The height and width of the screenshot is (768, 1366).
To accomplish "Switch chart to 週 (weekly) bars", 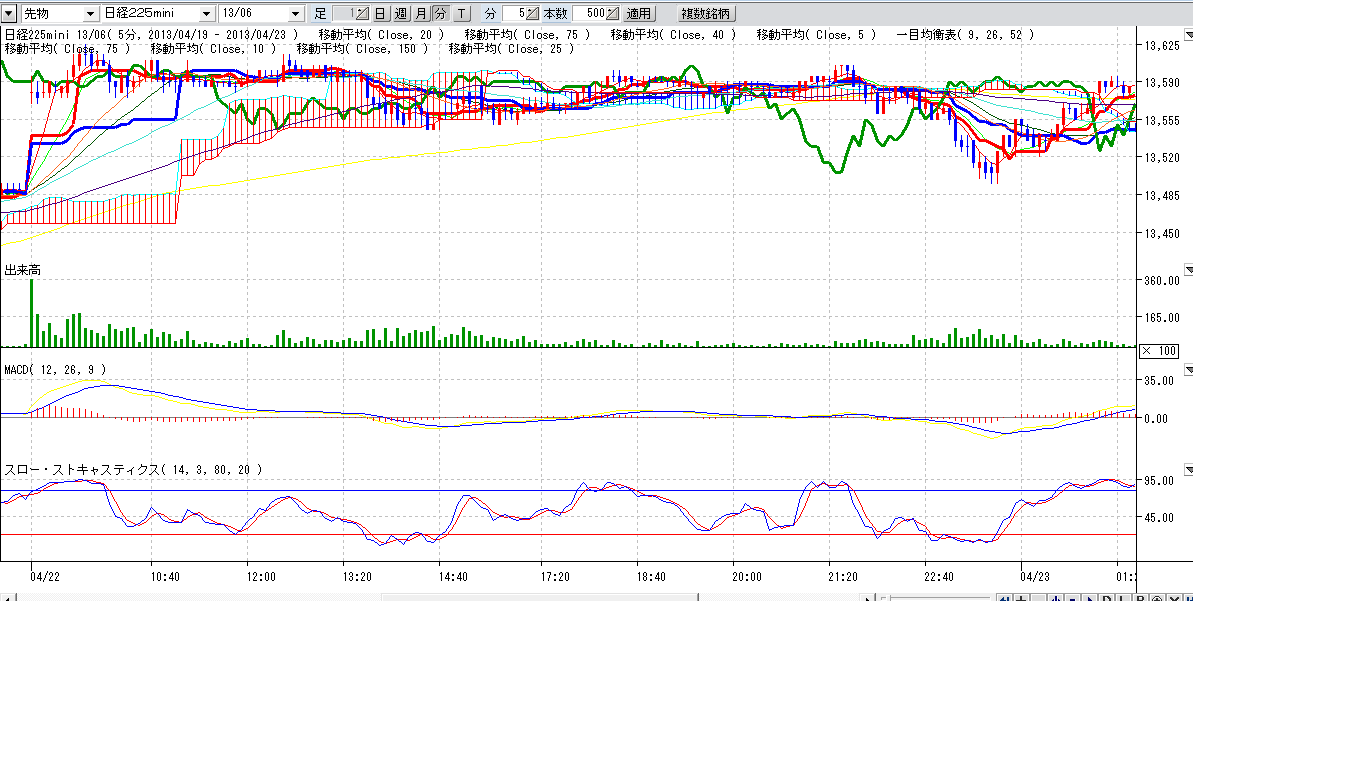I will (x=401, y=14).
